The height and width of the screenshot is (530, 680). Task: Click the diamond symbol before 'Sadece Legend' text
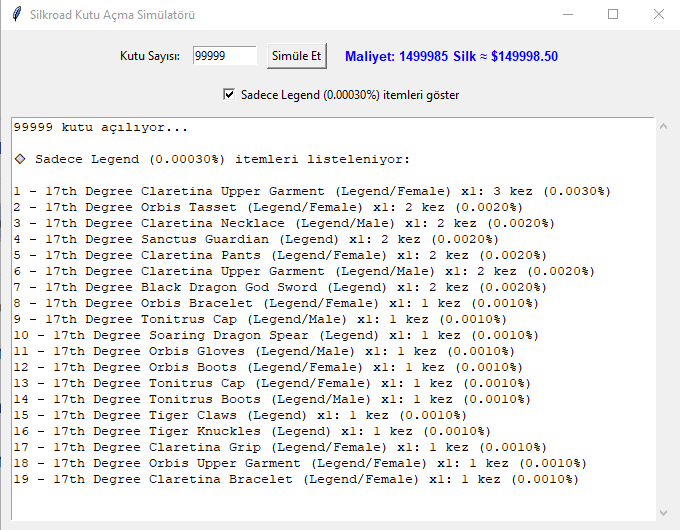tap(20, 159)
